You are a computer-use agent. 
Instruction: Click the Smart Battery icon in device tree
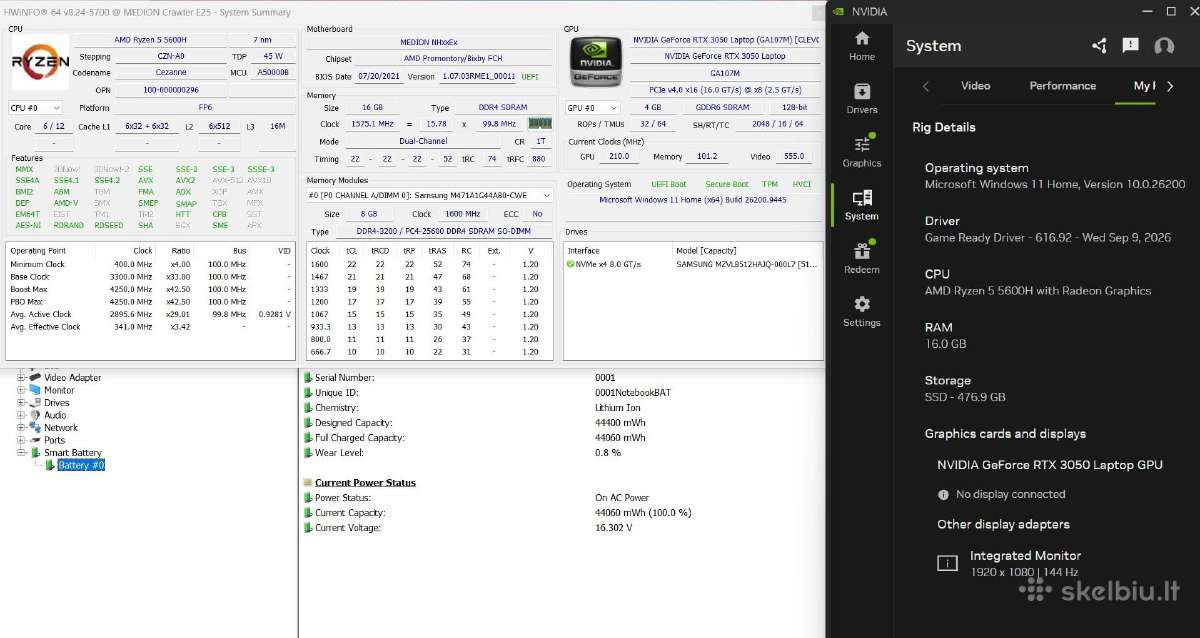(x=35, y=453)
